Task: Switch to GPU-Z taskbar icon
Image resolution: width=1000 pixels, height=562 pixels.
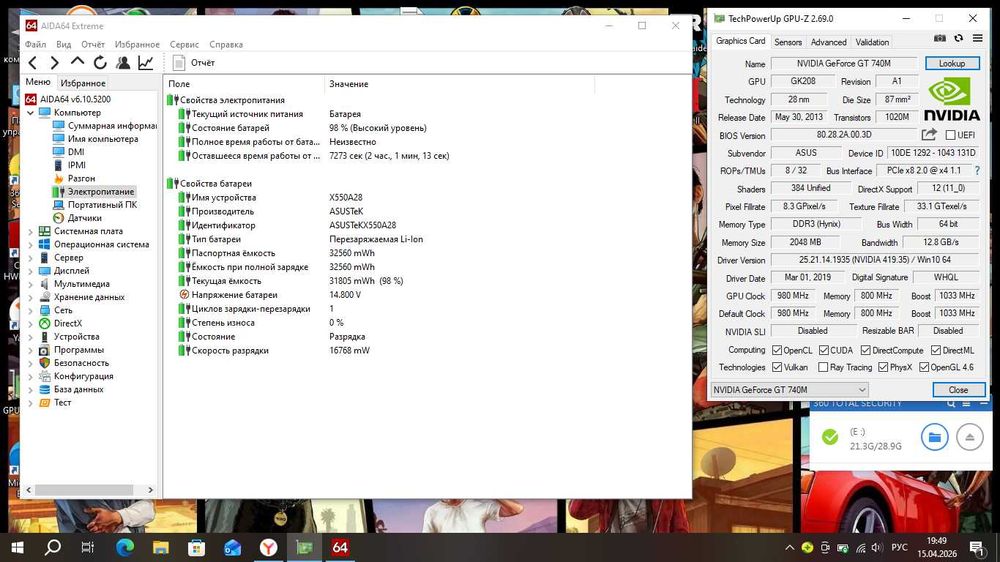Action: [304, 547]
